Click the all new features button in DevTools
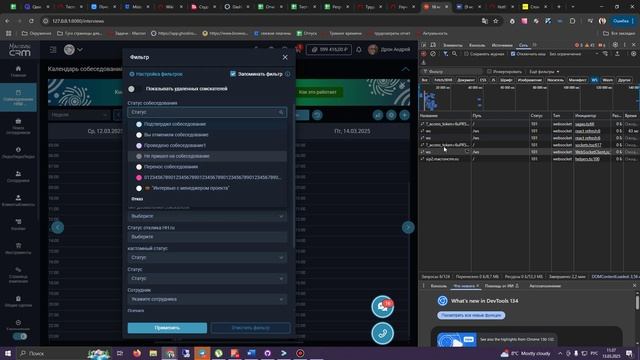The height and width of the screenshot is (360, 640). [x=471, y=315]
